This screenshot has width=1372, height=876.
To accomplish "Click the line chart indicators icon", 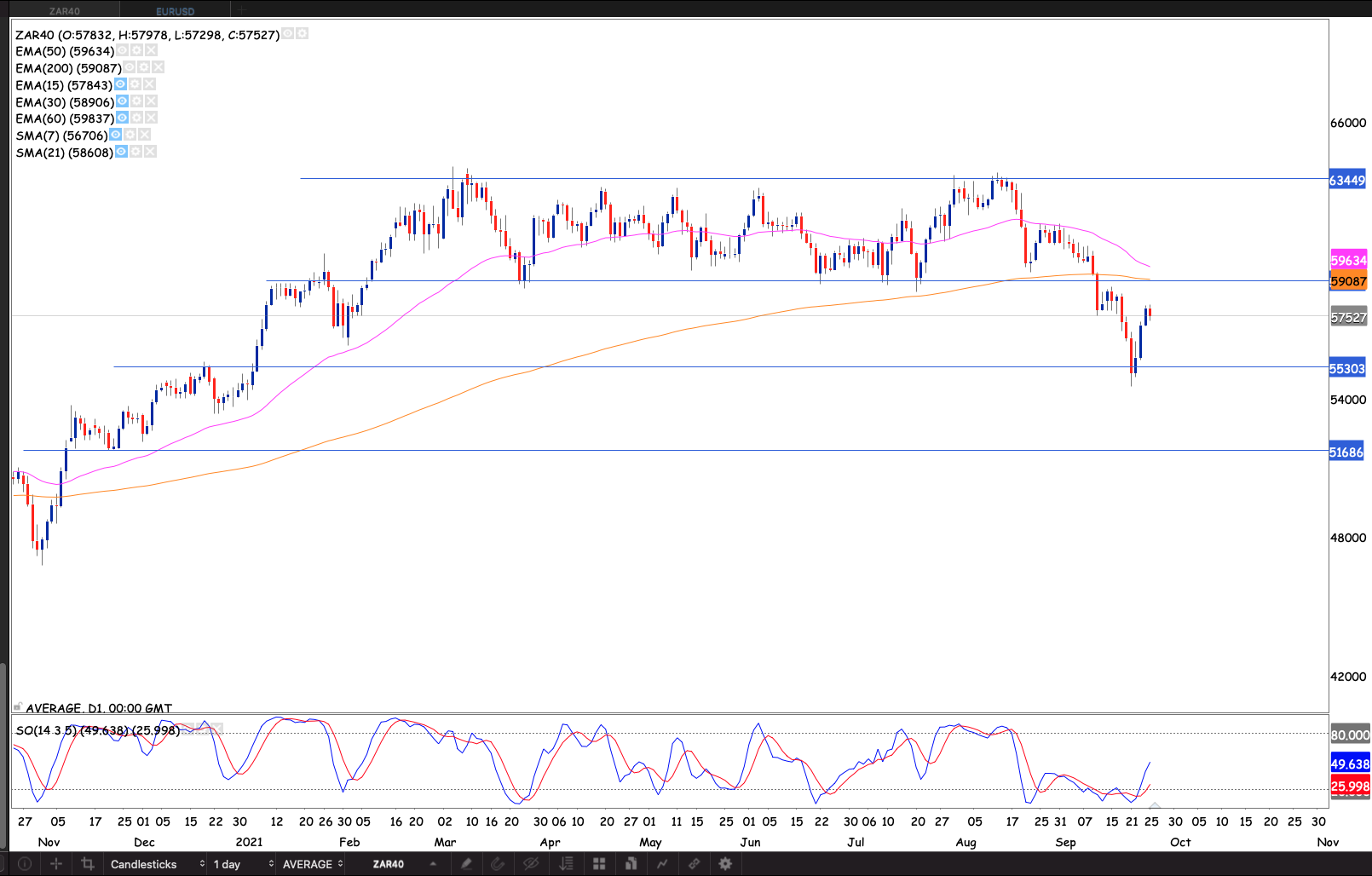I will click(x=662, y=863).
